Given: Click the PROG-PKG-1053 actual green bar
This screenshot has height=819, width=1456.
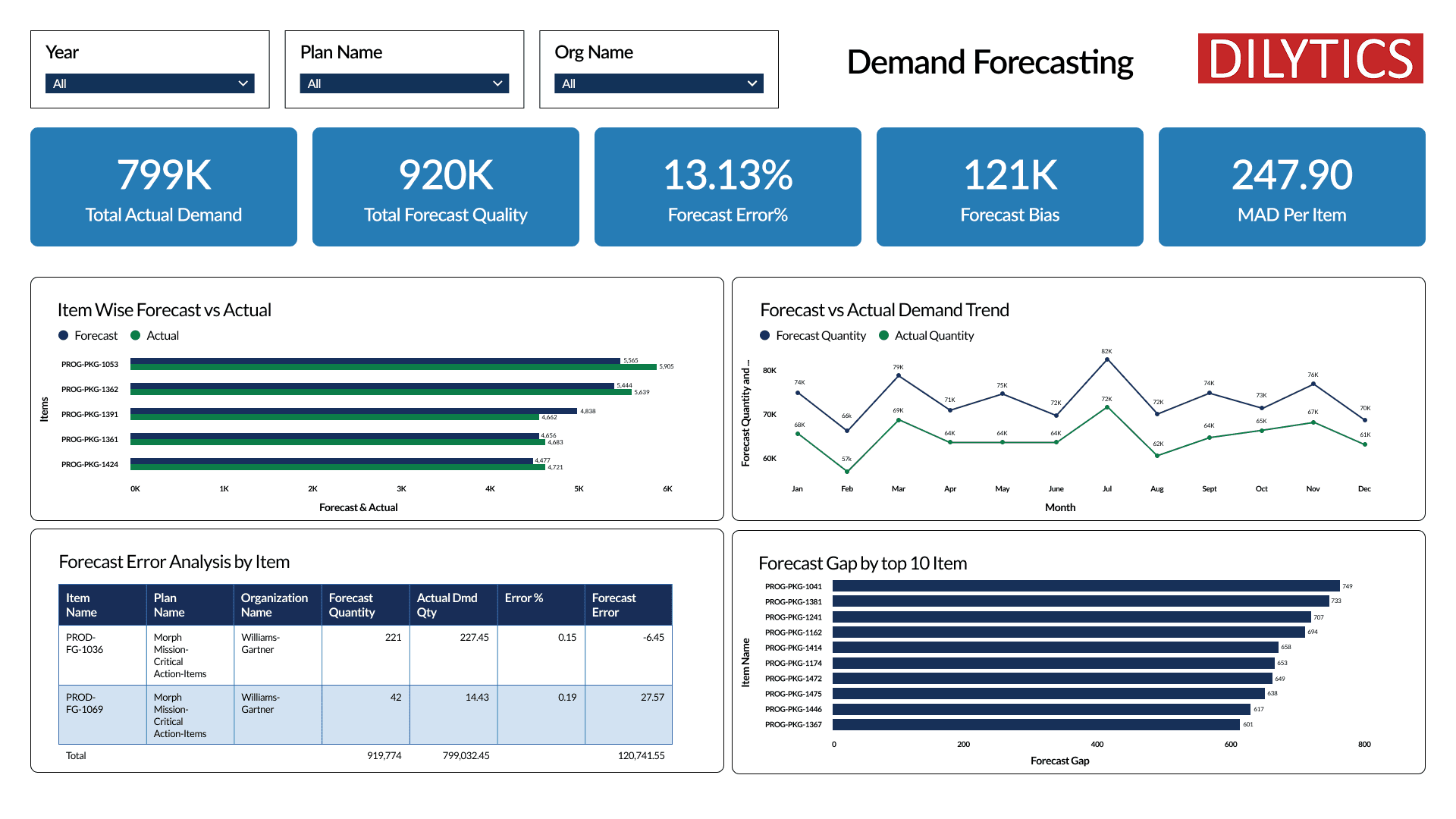Looking at the screenshot, I should pos(393,367).
